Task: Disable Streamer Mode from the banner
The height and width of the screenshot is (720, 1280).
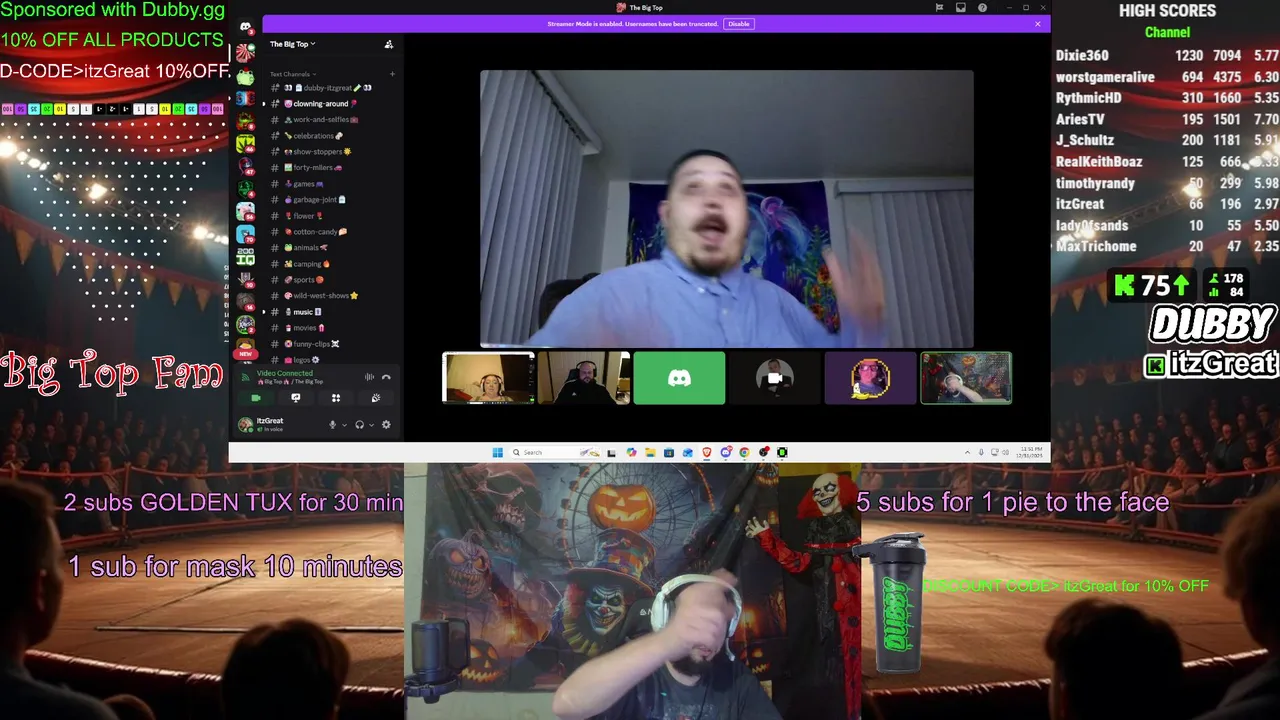Action: tap(739, 24)
